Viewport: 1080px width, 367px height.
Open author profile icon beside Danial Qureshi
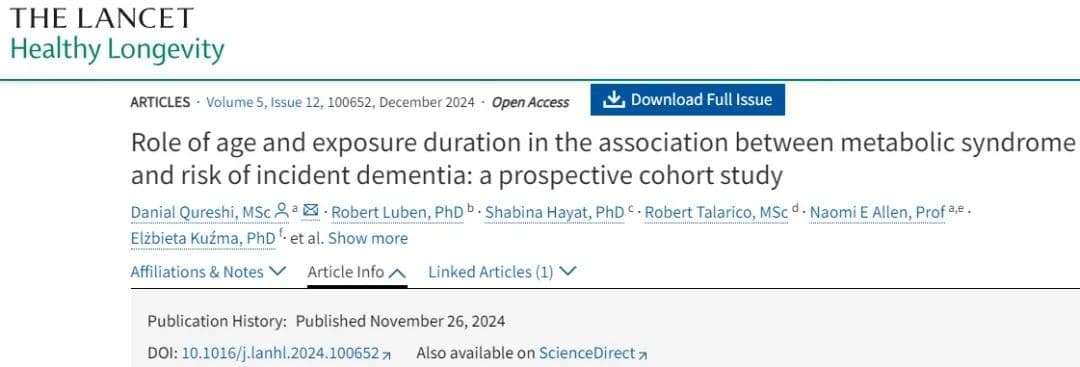281,211
